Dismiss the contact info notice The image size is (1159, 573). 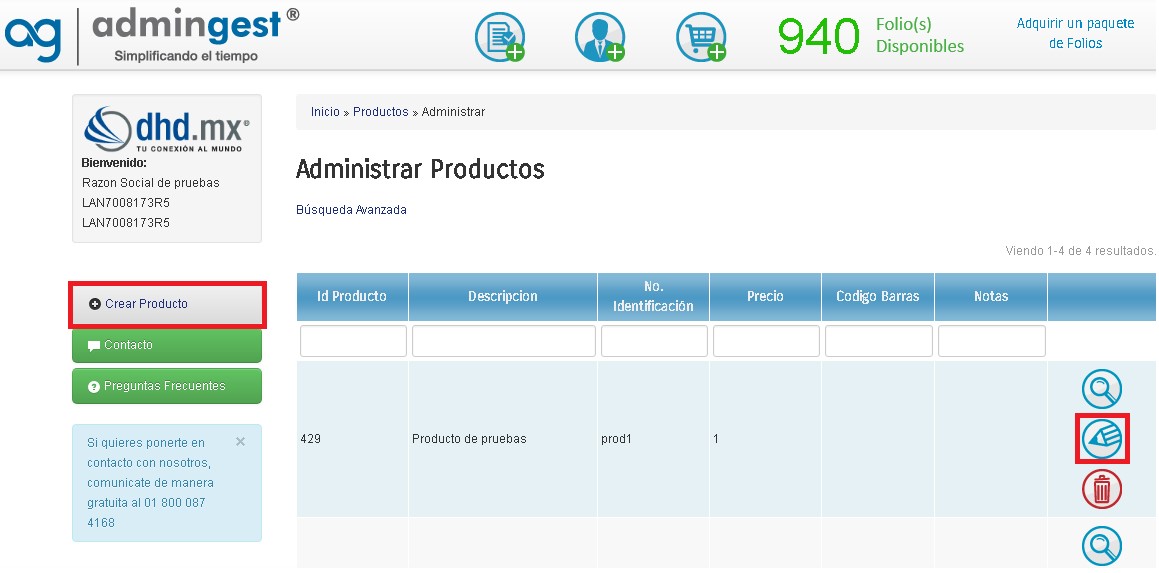pos(240,441)
